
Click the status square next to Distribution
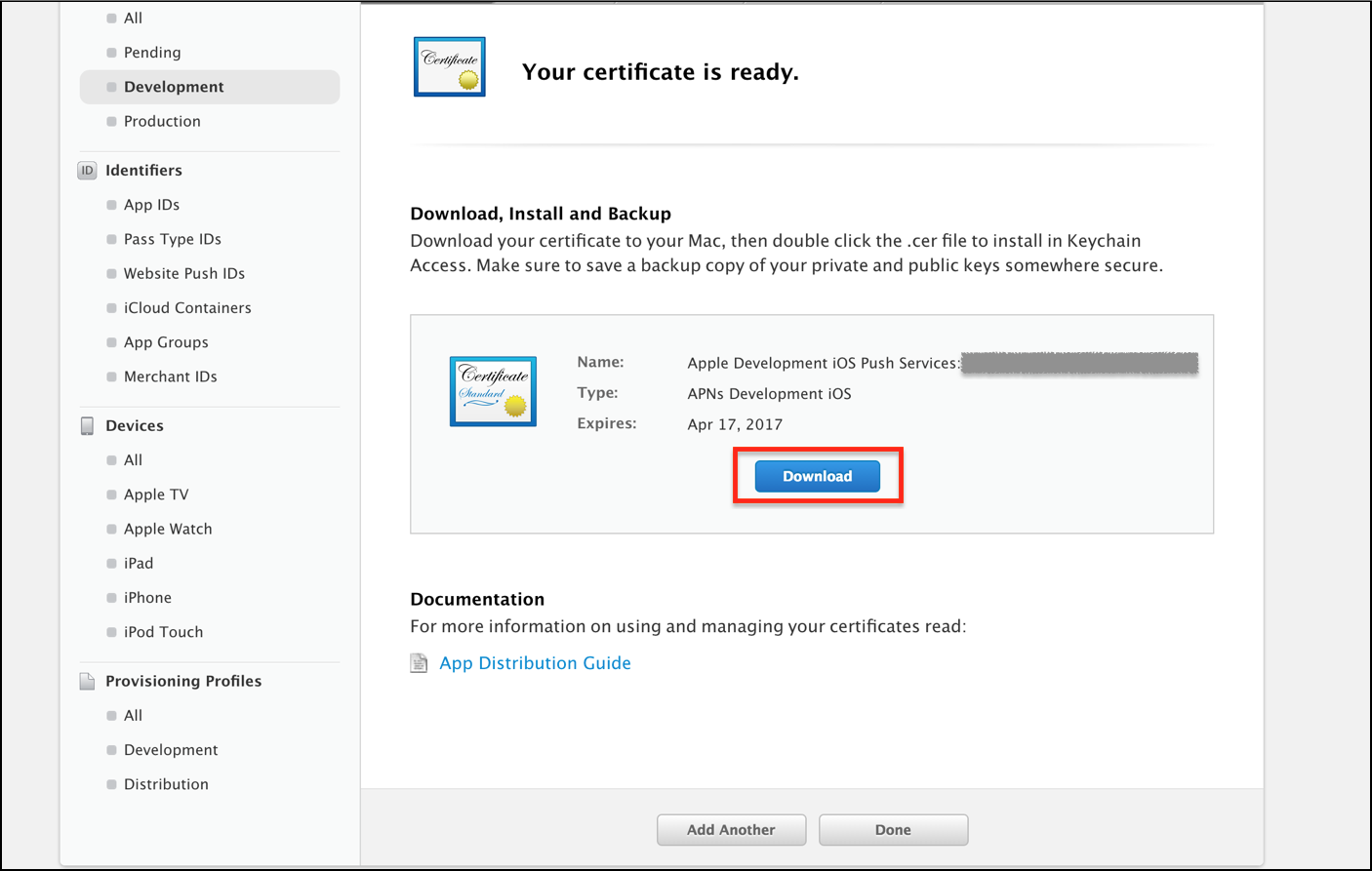(110, 784)
